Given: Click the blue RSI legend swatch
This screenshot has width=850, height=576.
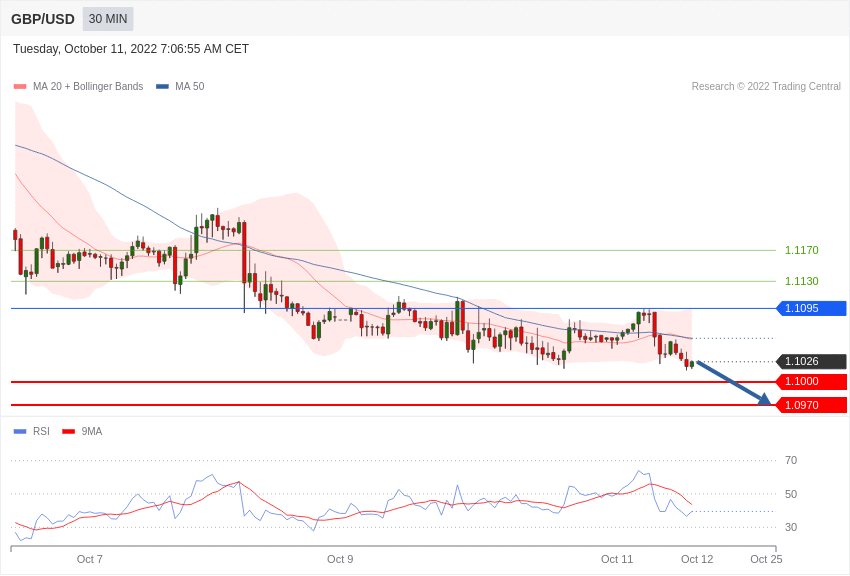Looking at the screenshot, I should click(x=20, y=432).
